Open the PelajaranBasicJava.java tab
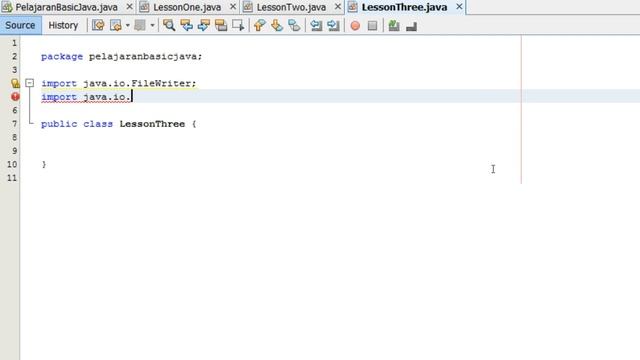The image size is (640, 360). [67, 7]
